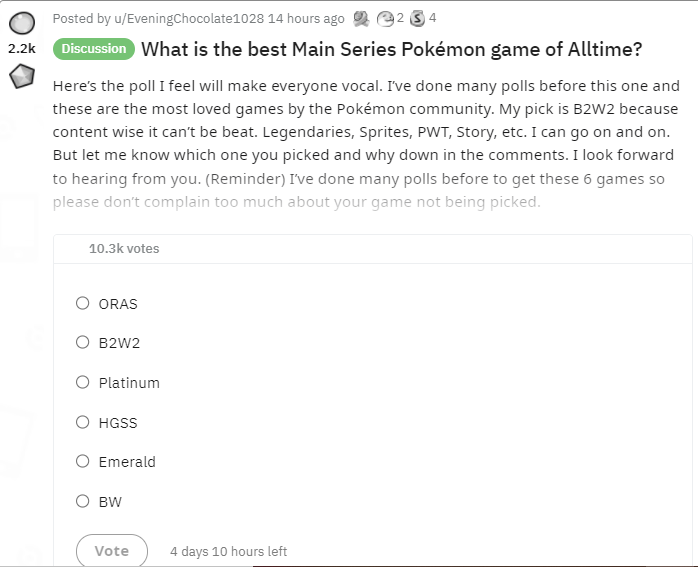Click the faded last line of post text

[296, 202]
